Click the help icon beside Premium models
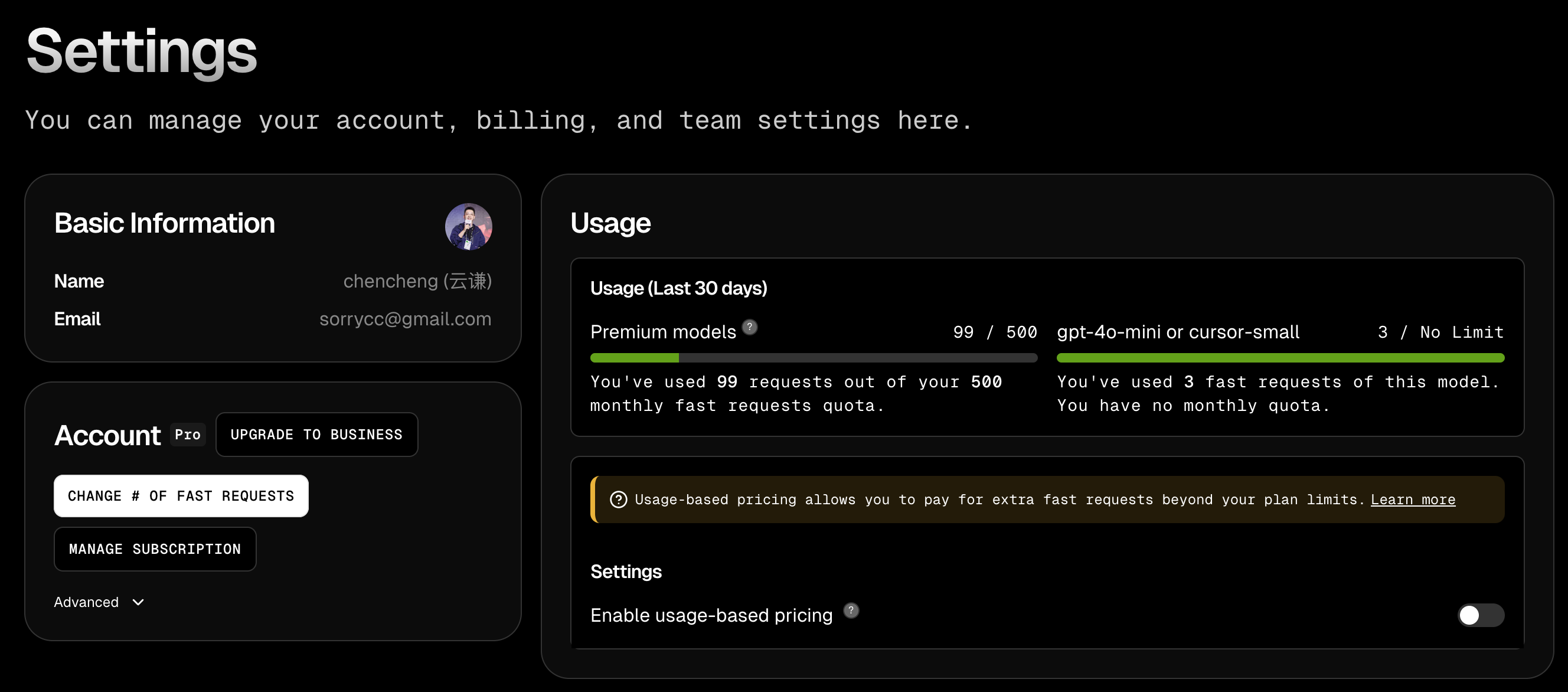This screenshot has width=1568, height=692. tap(750, 327)
